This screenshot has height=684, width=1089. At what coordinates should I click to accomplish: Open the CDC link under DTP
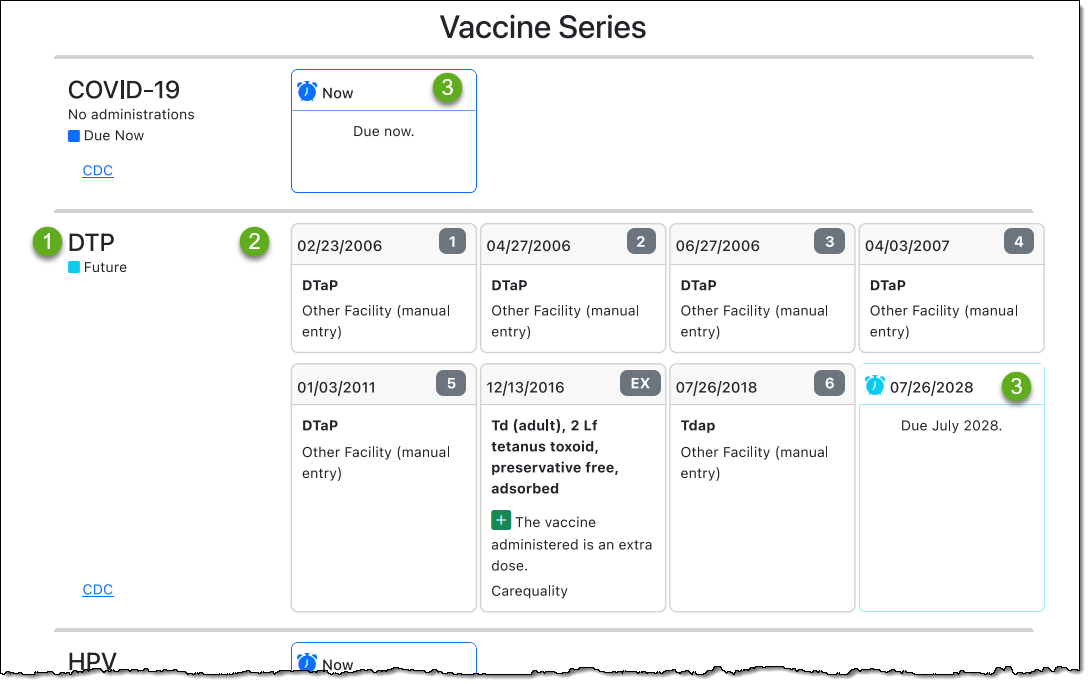98,590
